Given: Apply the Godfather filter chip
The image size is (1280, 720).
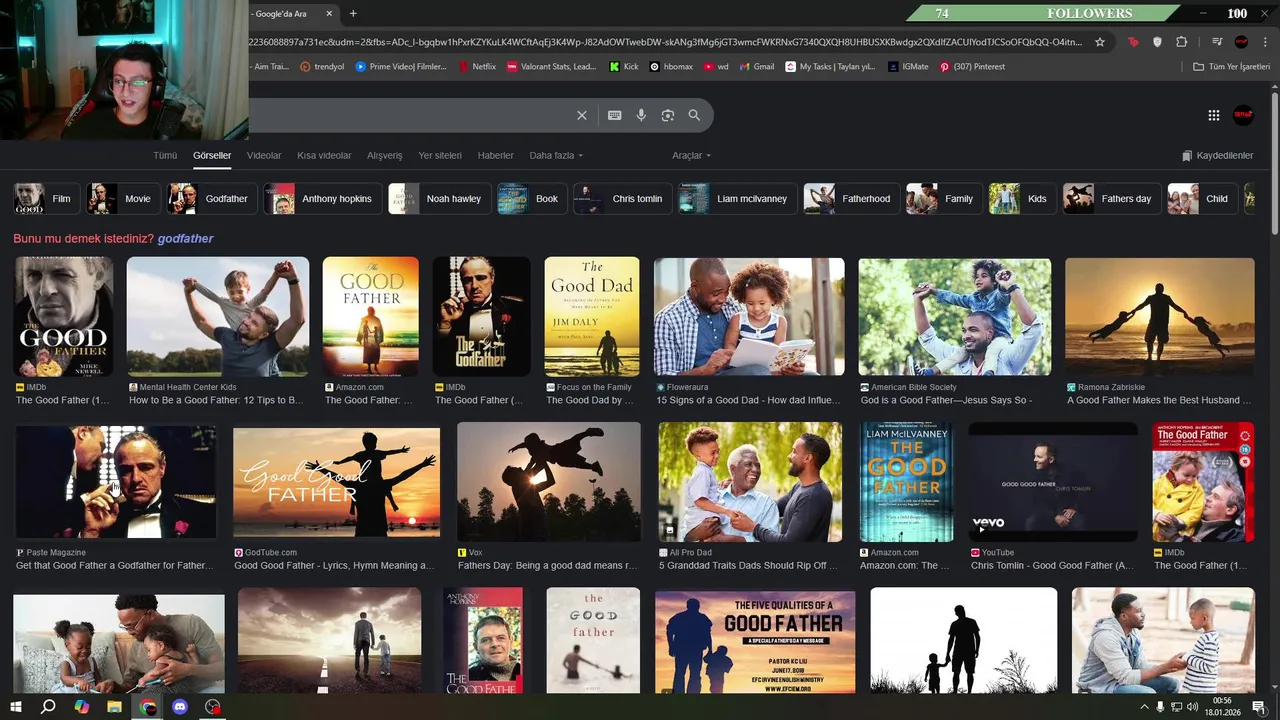Looking at the screenshot, I should [212, 199].
